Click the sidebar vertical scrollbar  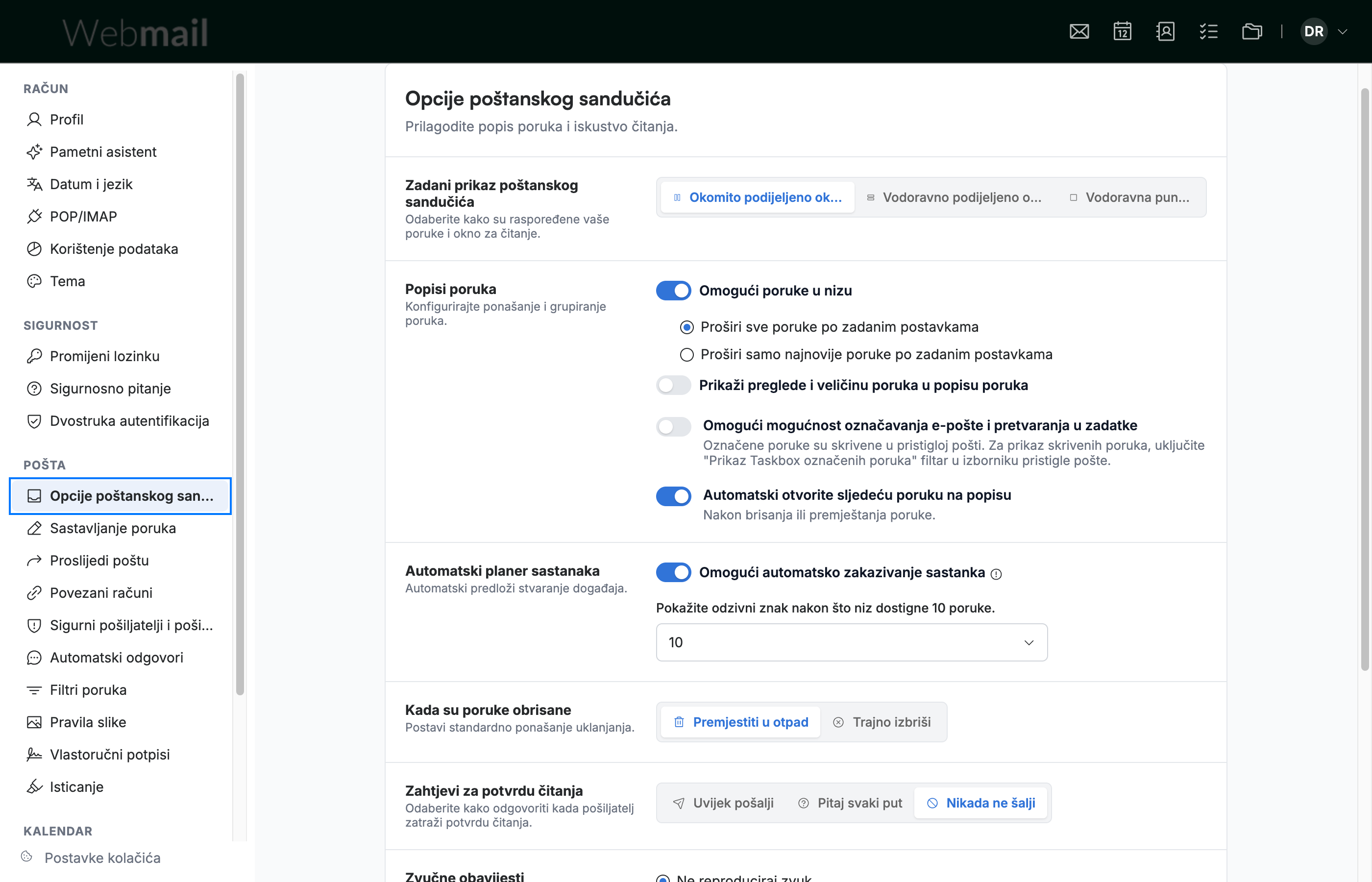(x=240, y=384)
